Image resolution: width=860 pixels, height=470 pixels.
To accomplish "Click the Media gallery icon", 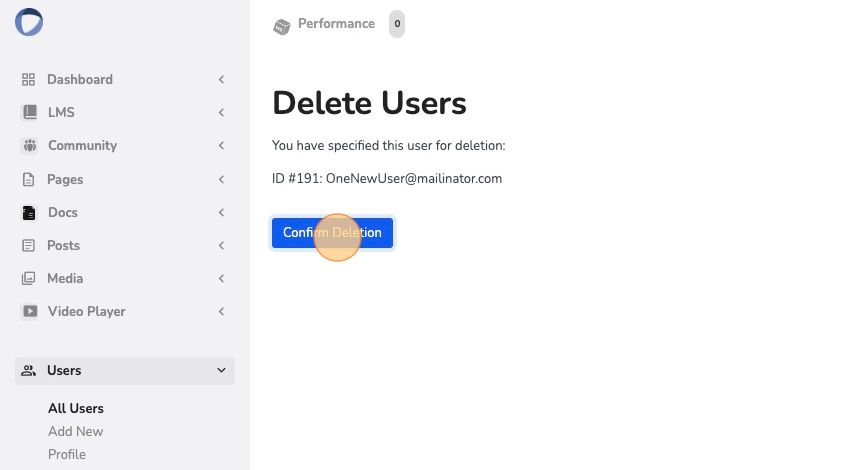I will tap(29, 278).
